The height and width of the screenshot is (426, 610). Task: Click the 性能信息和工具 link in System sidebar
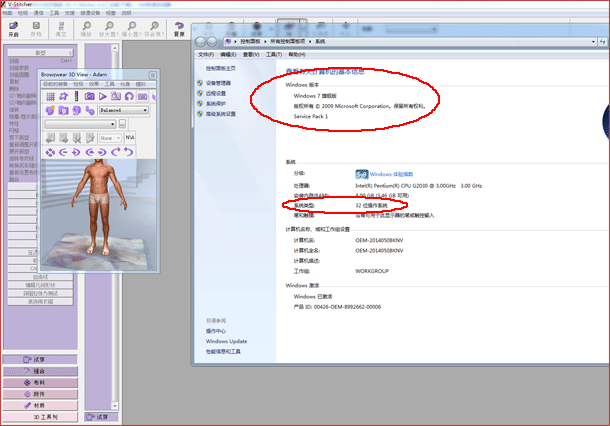tap(223, 352)
